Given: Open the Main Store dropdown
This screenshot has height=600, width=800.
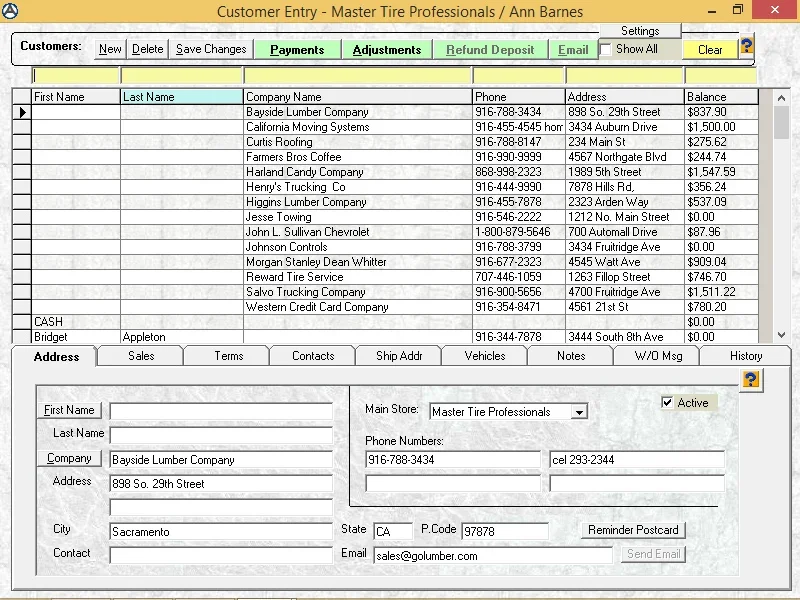Looking at the screenshot, I should pos(578,412).
